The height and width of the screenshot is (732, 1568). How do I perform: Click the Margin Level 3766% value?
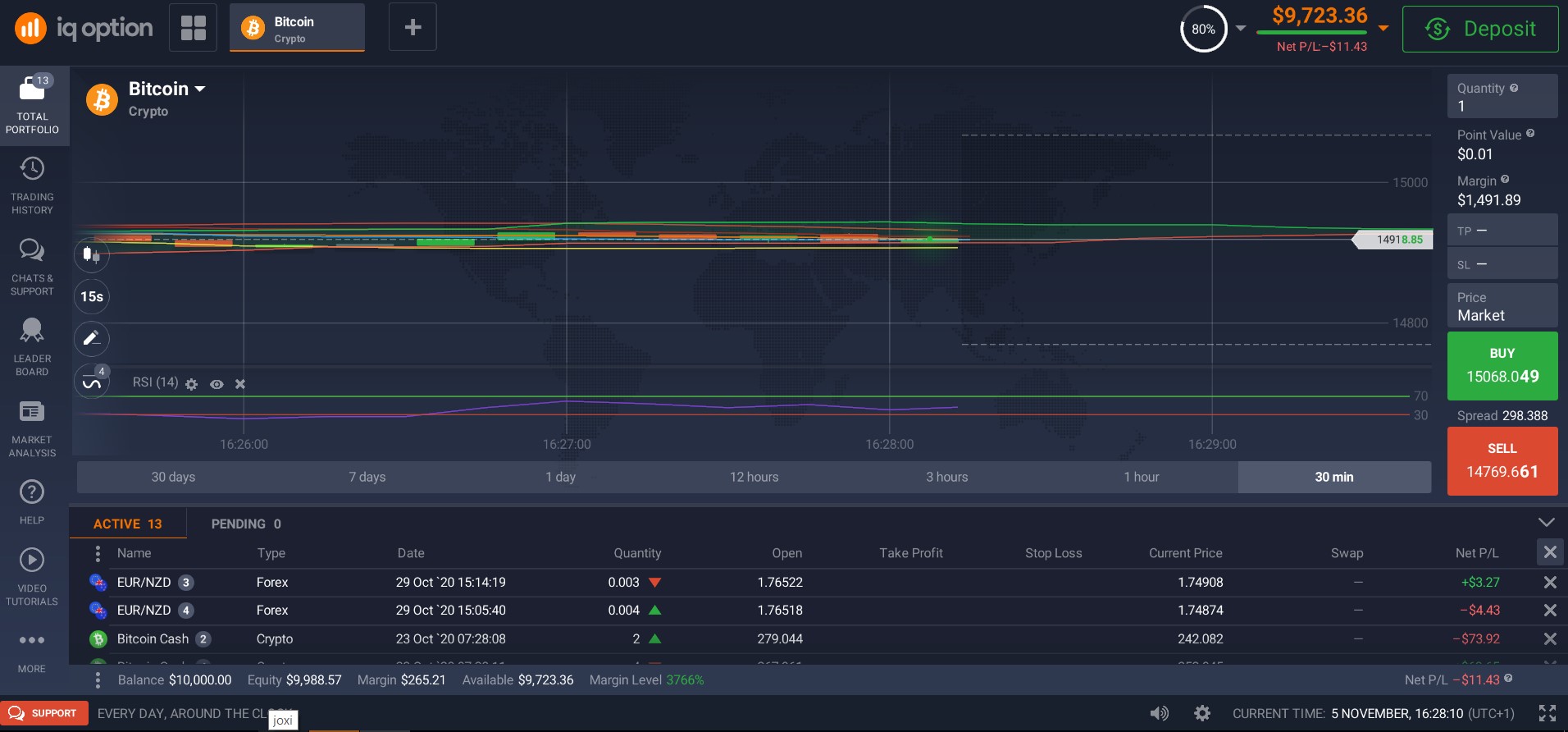click(x=685, y=679)
